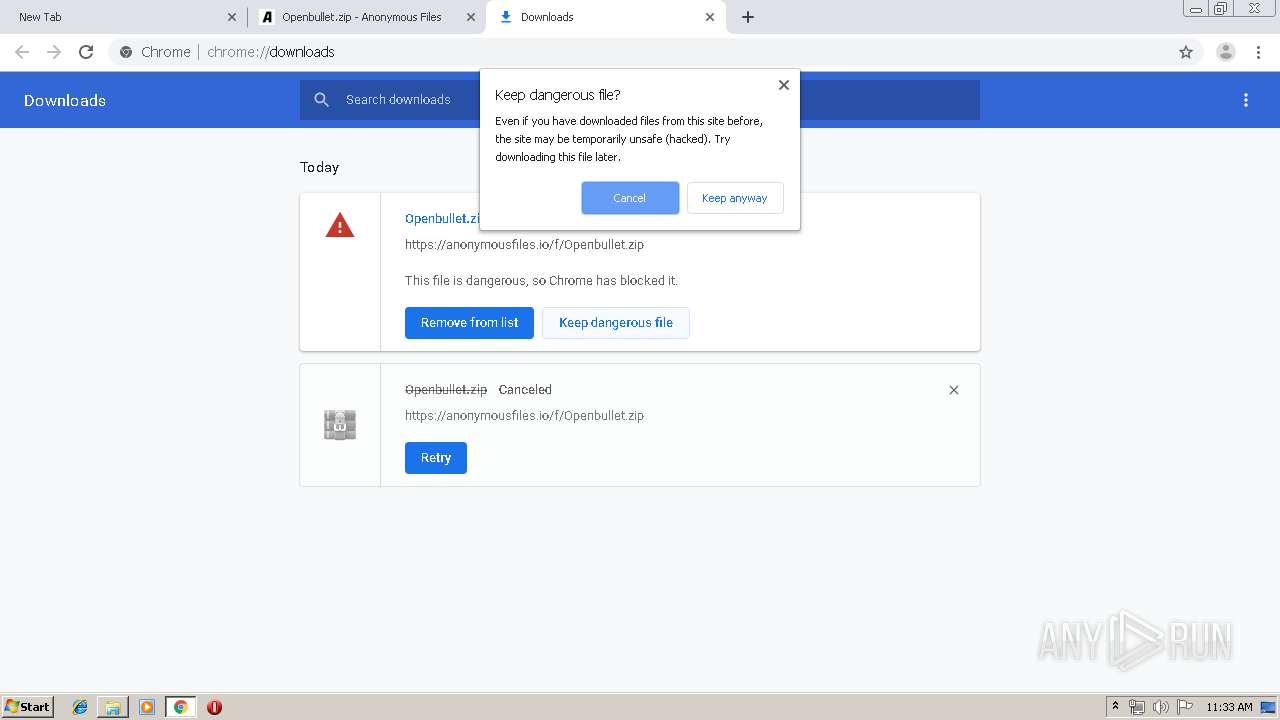Open the Chrome profile avatar menu
The image size is (1280, 720).
point(1226,52)
